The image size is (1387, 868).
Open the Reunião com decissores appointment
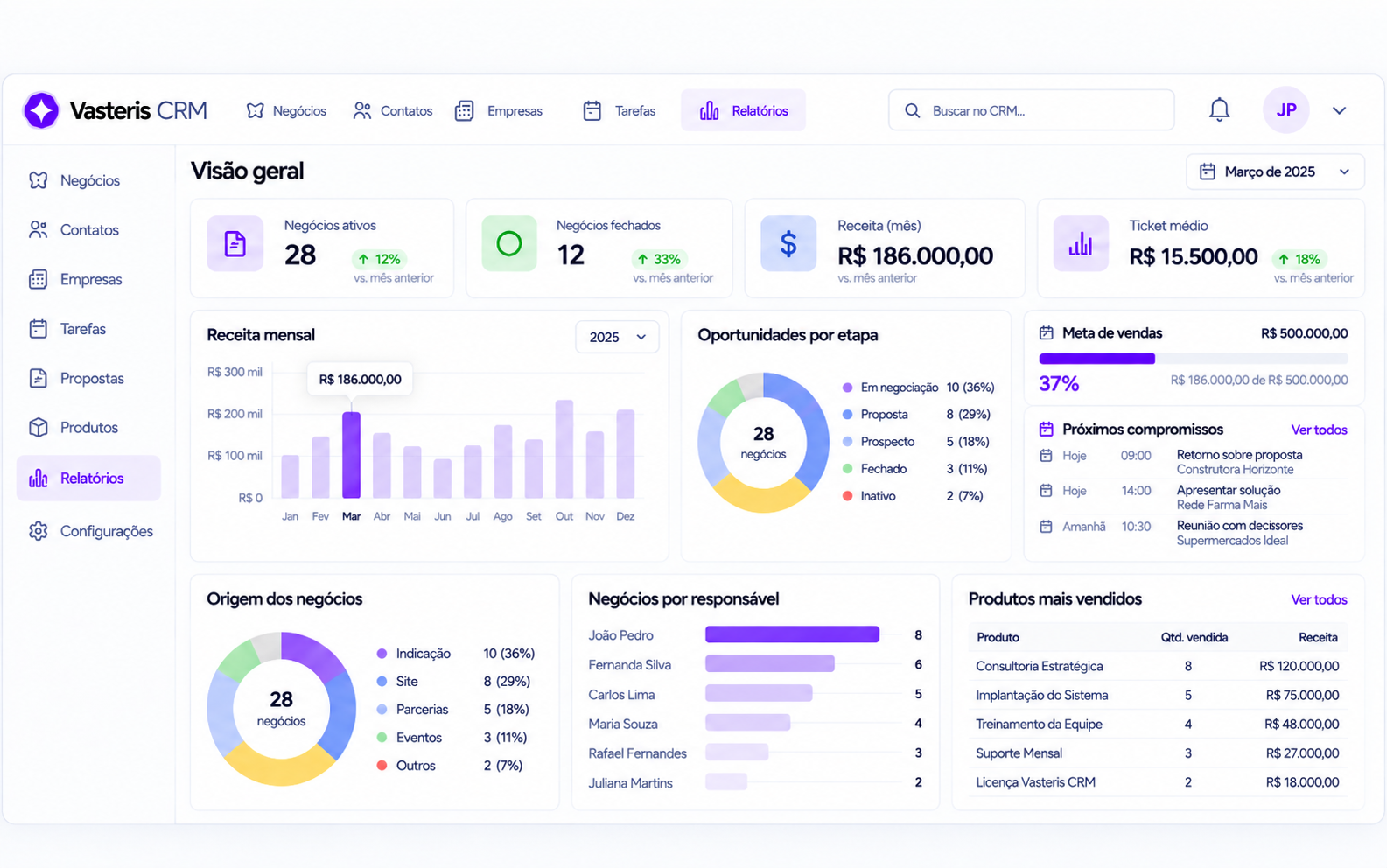[x=1194, y=533]
